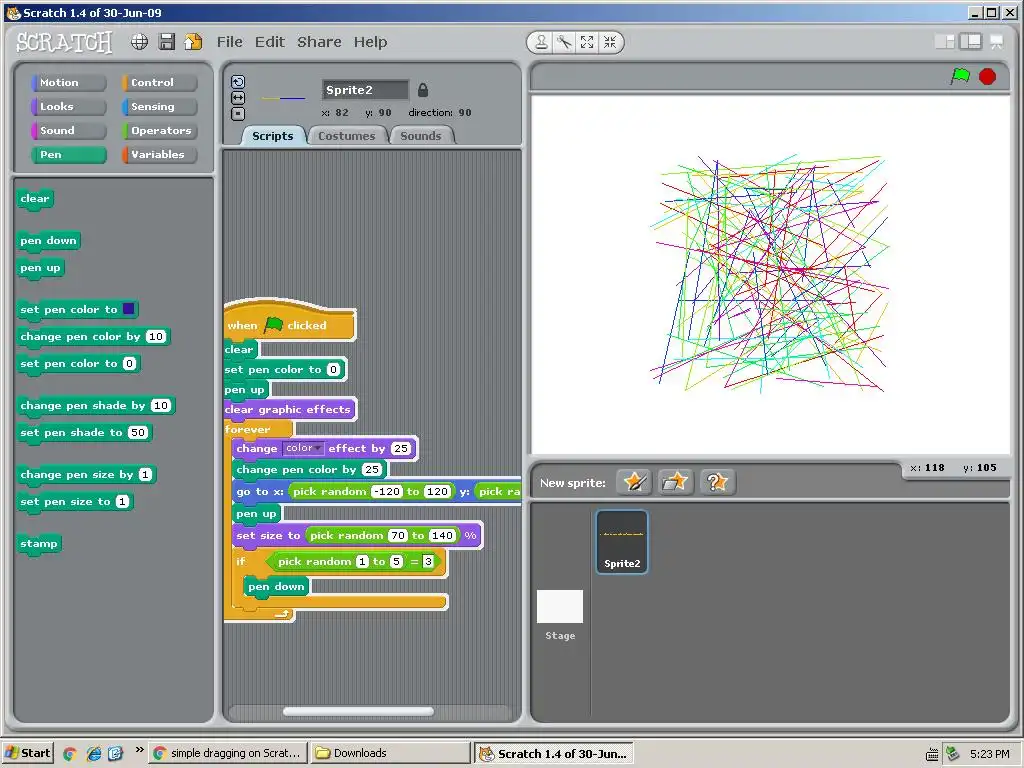Open the Pen block category
The image size is (1024, 768).
69,155
